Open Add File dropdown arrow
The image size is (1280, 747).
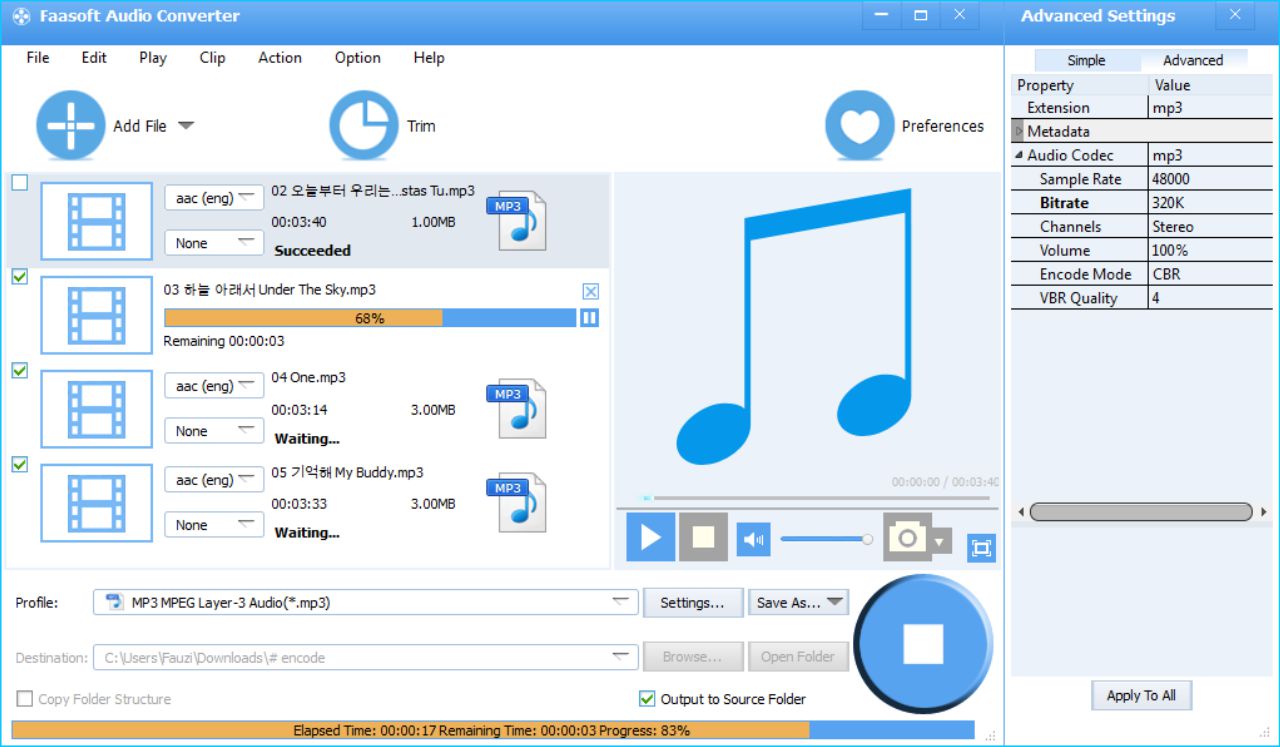[x=186, y=126]
